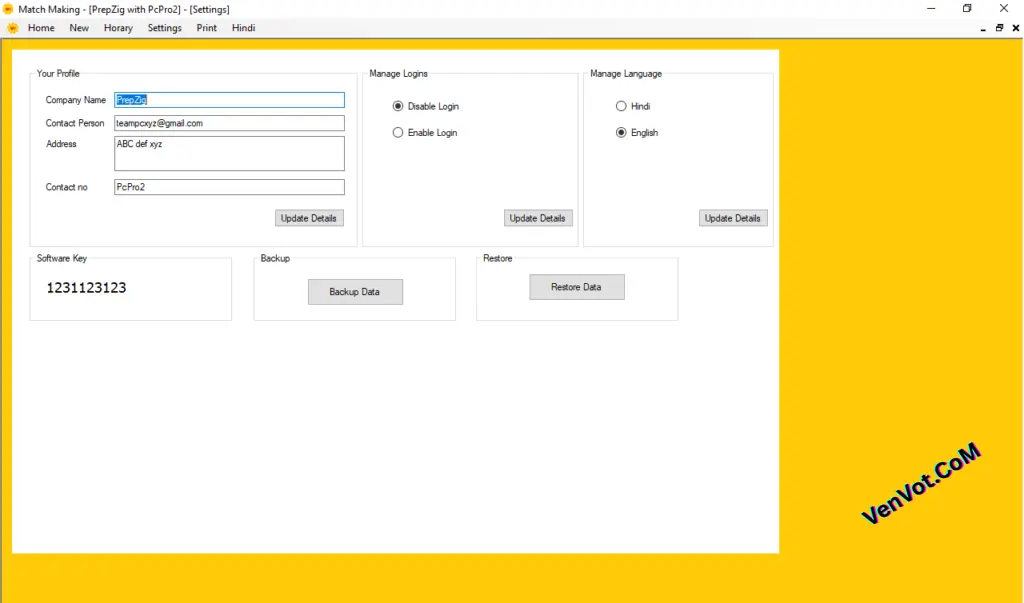
Task: Click inside the Address text area
Action: point(229,154)
